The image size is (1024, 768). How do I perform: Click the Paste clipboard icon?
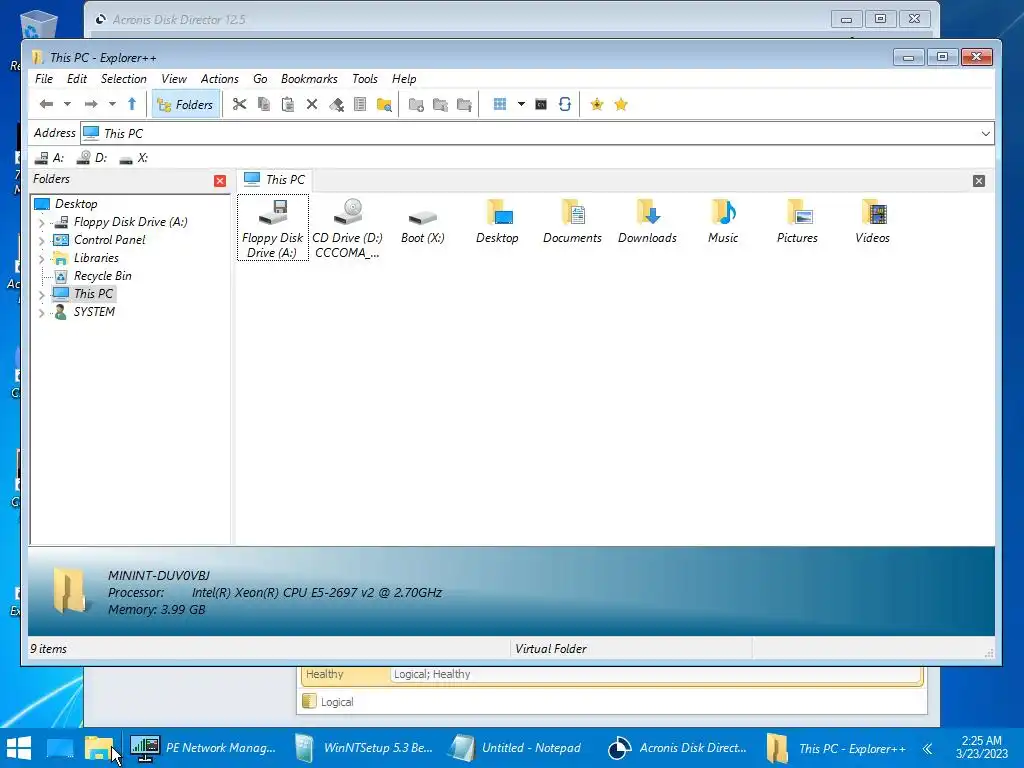287,104
